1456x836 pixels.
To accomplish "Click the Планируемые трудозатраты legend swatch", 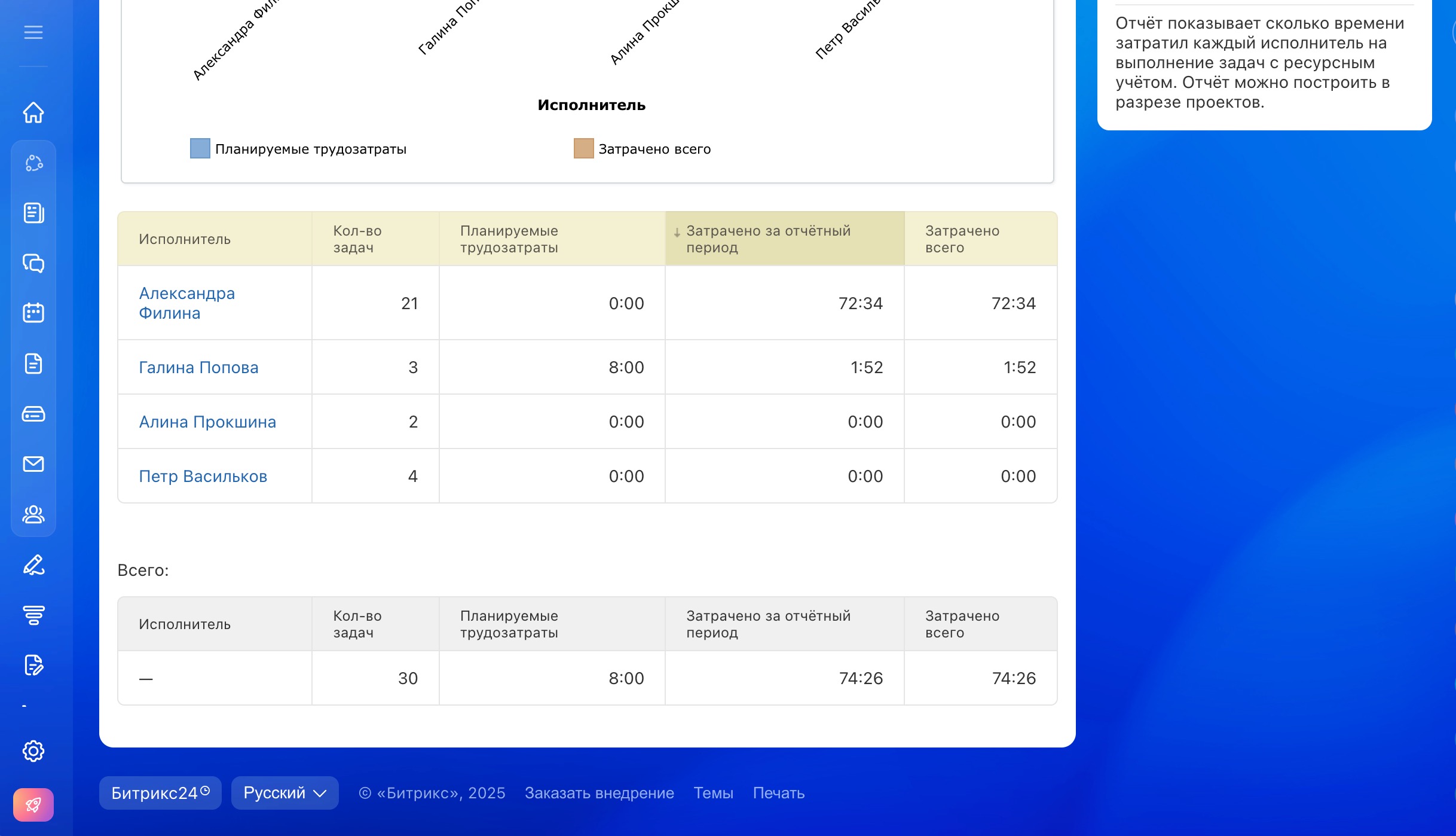I will click(x=200, y=148).
